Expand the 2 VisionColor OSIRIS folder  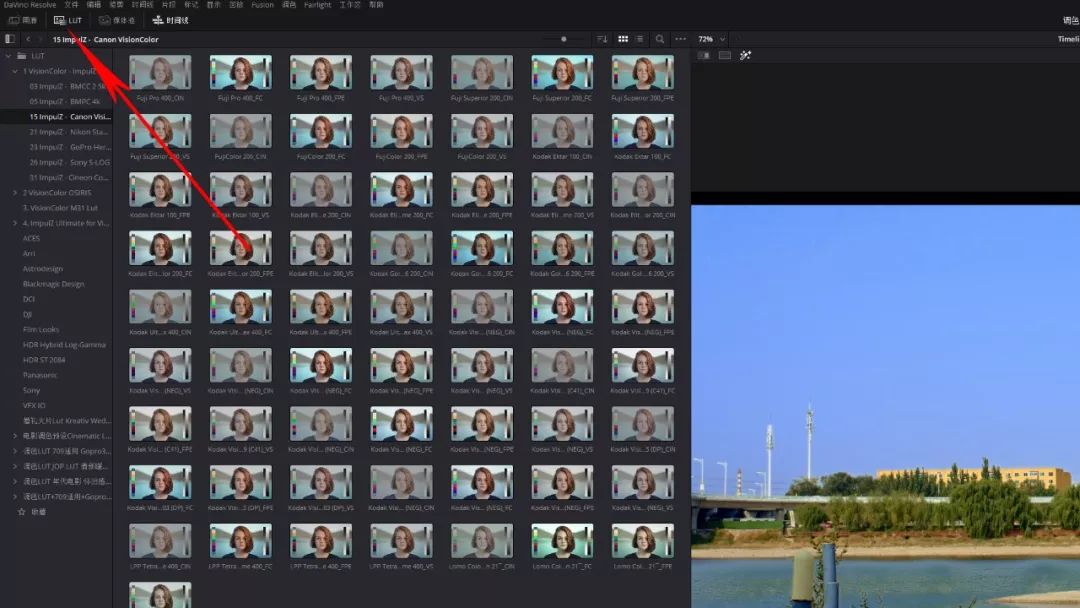pos(15,193)
